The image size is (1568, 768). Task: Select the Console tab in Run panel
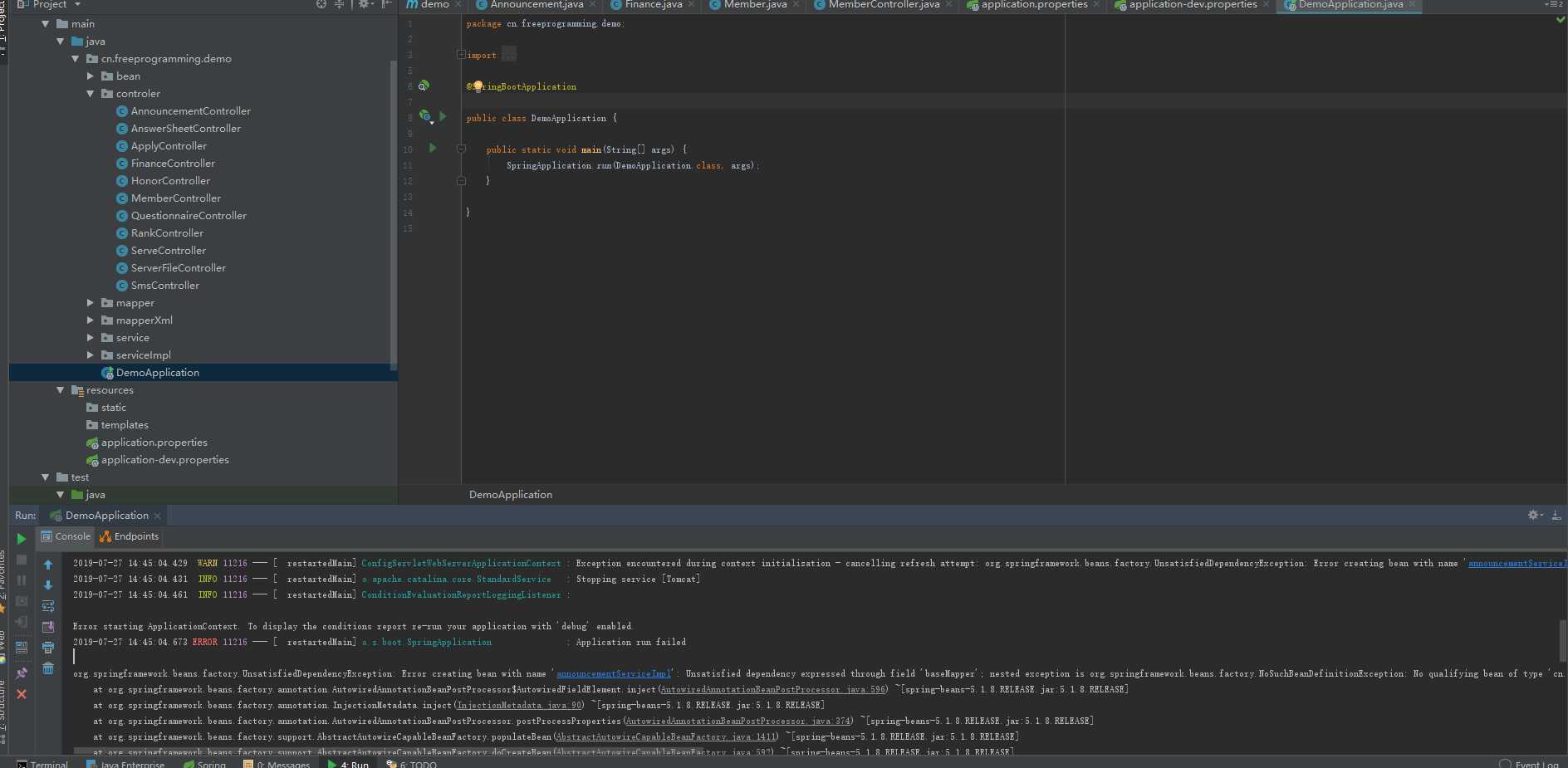tap(66, 536)
